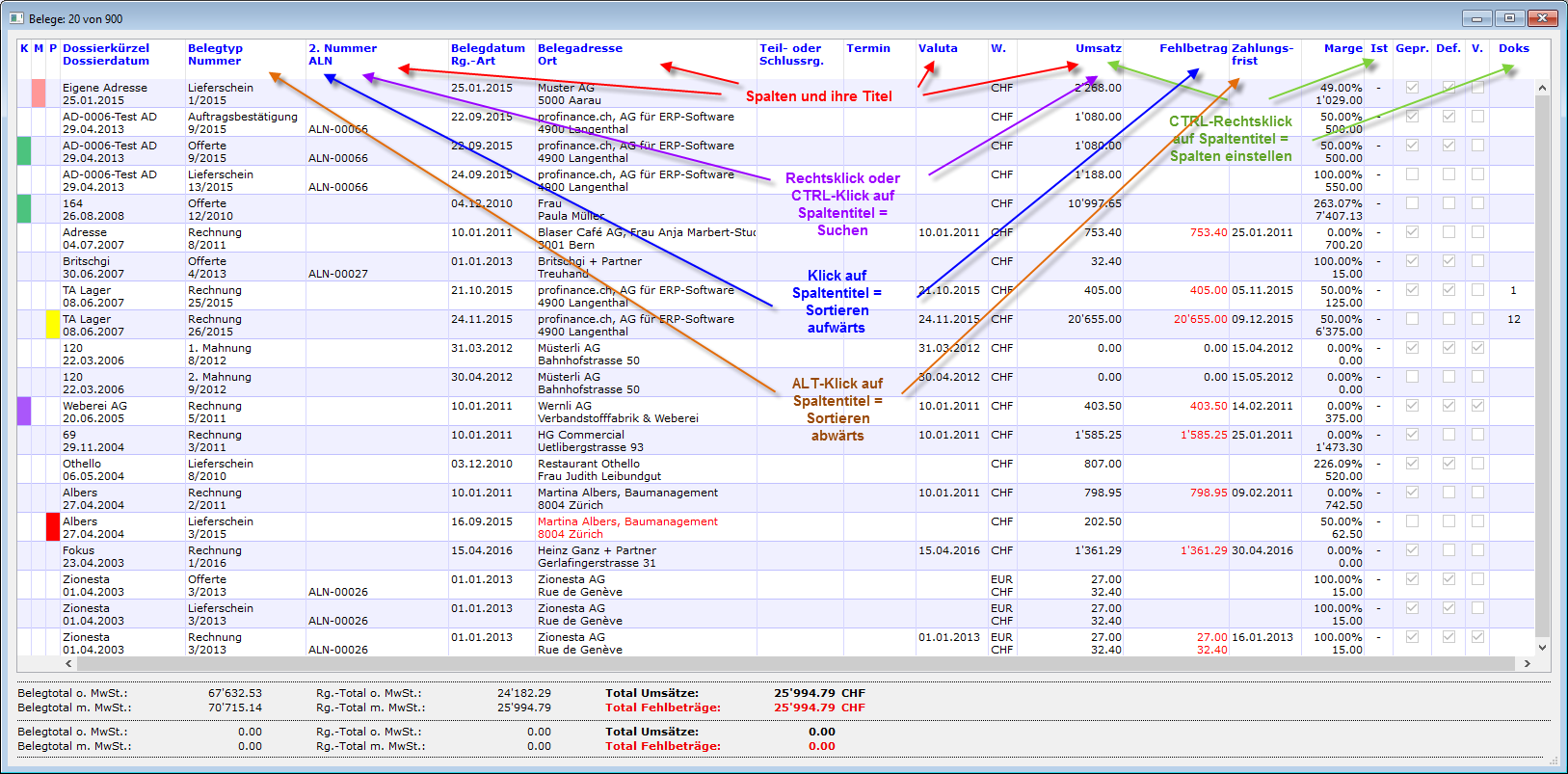Click purple marker in Weberei AG row

pyautogui.click(x=24, y=412)
